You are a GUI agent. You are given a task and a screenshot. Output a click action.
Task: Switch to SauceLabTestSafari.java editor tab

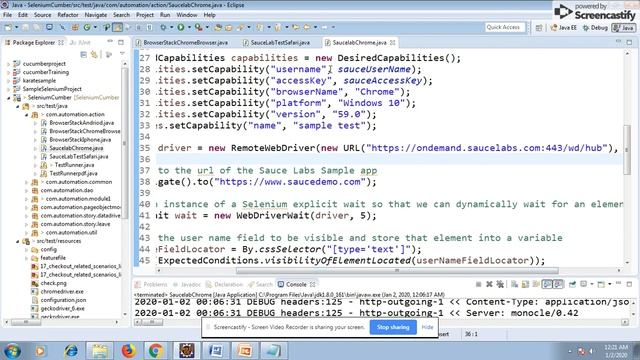[280, 42]
